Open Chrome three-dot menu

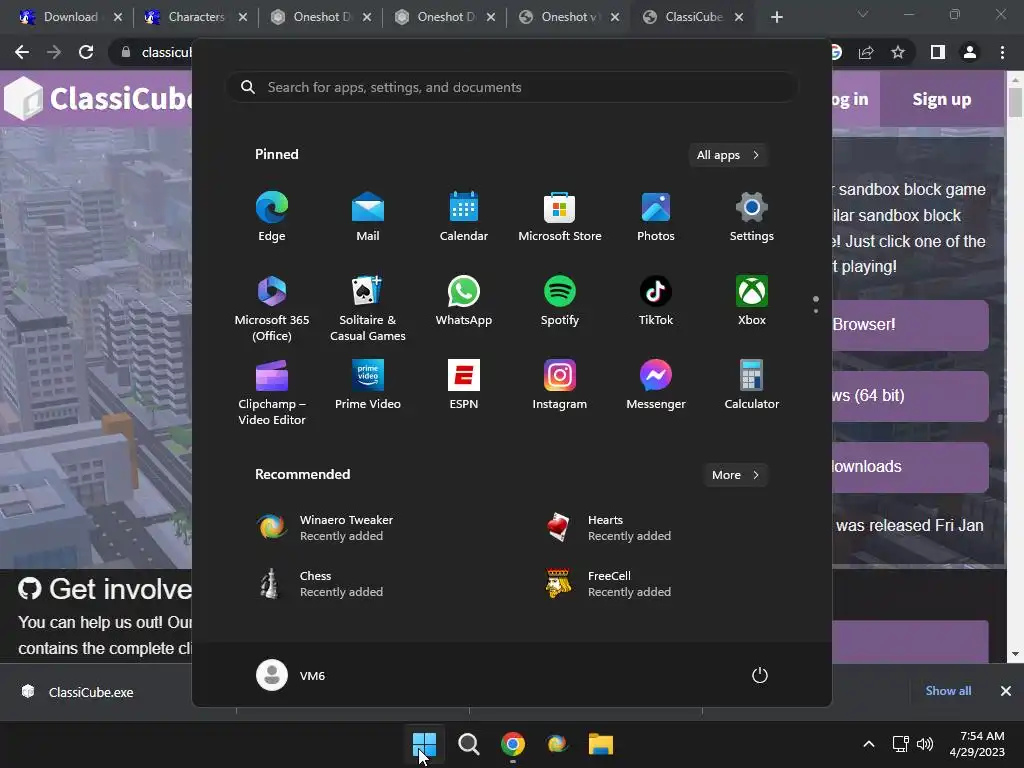(1002, 52)
